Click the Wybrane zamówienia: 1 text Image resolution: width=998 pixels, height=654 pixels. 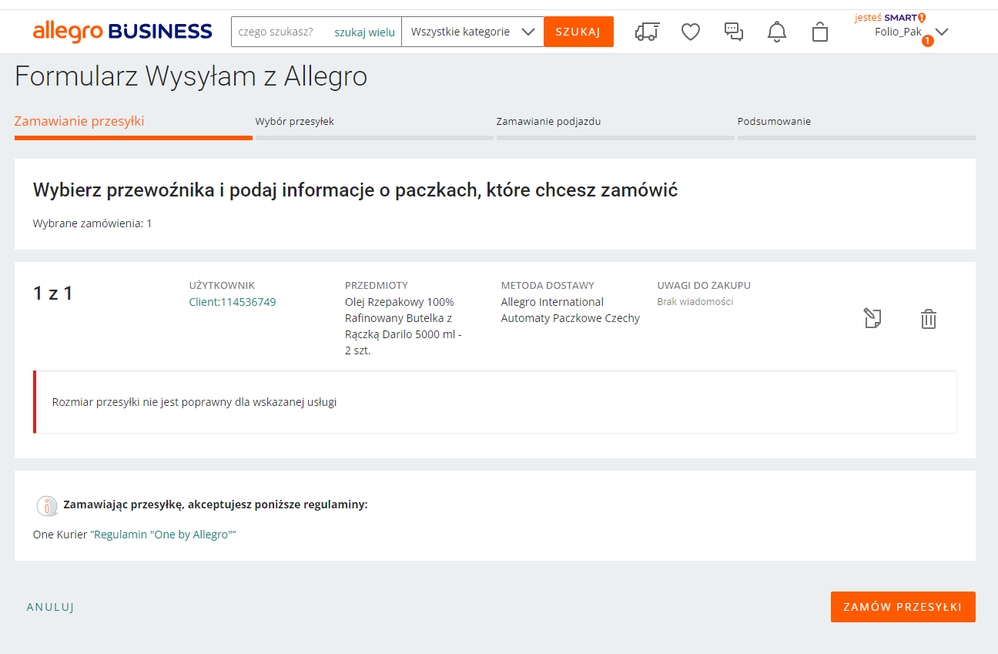92,223
